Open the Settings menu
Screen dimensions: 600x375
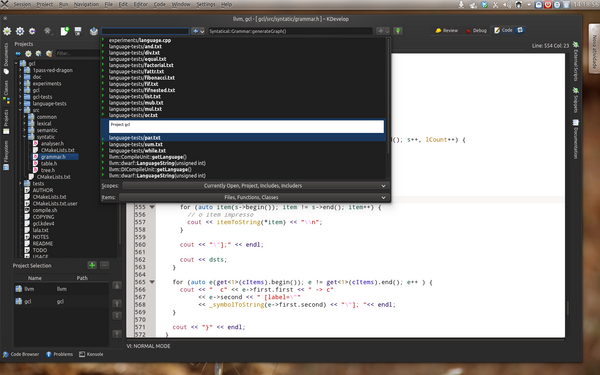(206, 5)
